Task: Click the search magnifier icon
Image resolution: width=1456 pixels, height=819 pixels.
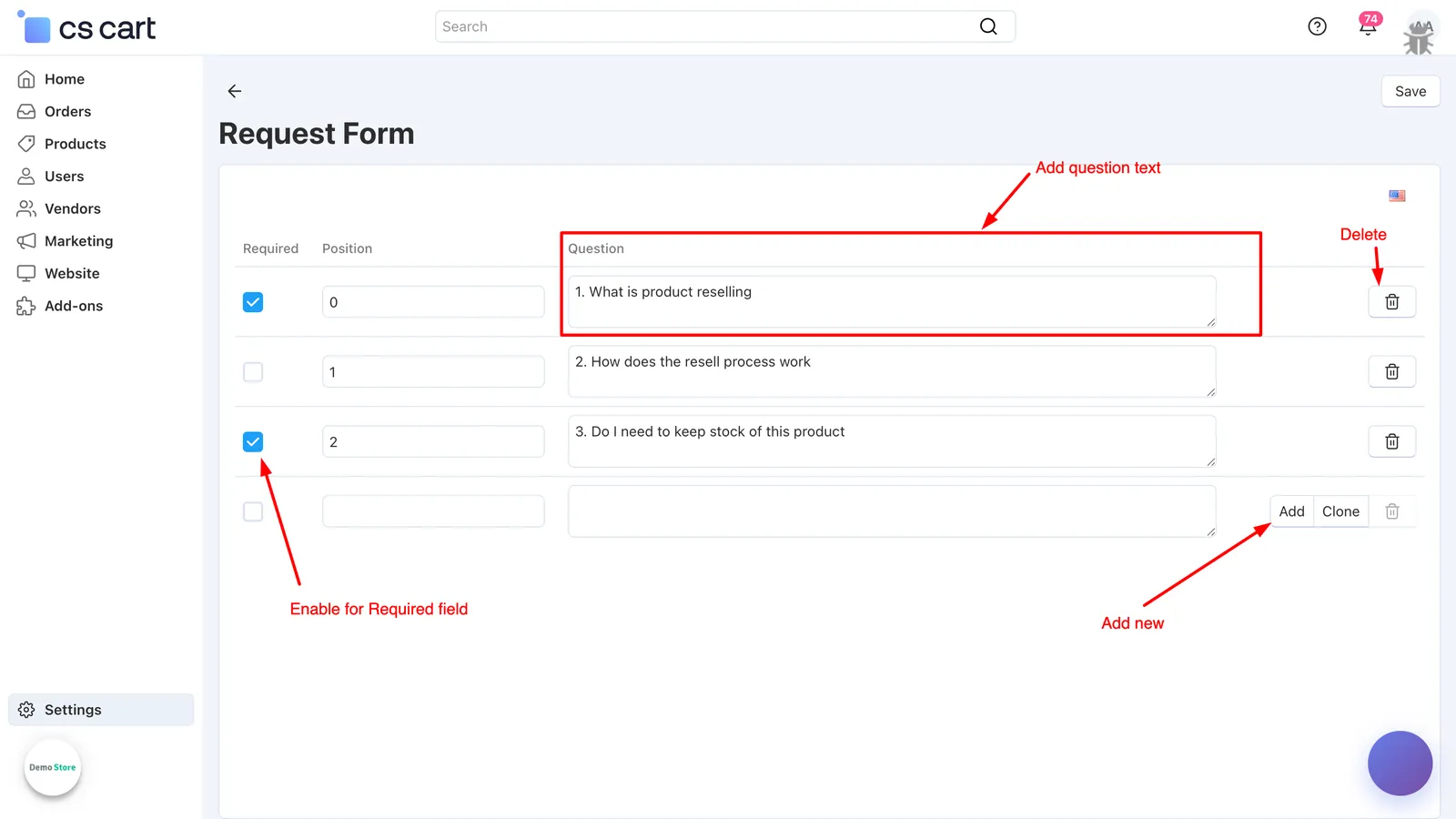Action: click(x=988, y=26)
